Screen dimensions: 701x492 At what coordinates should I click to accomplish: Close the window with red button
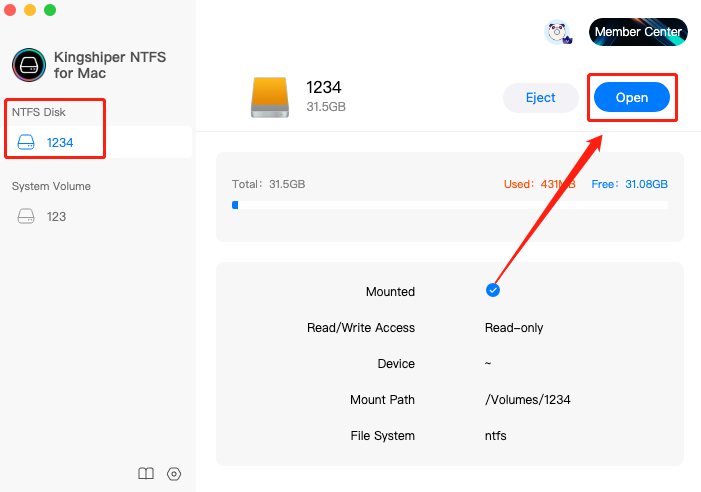click(x=10, y=10)
